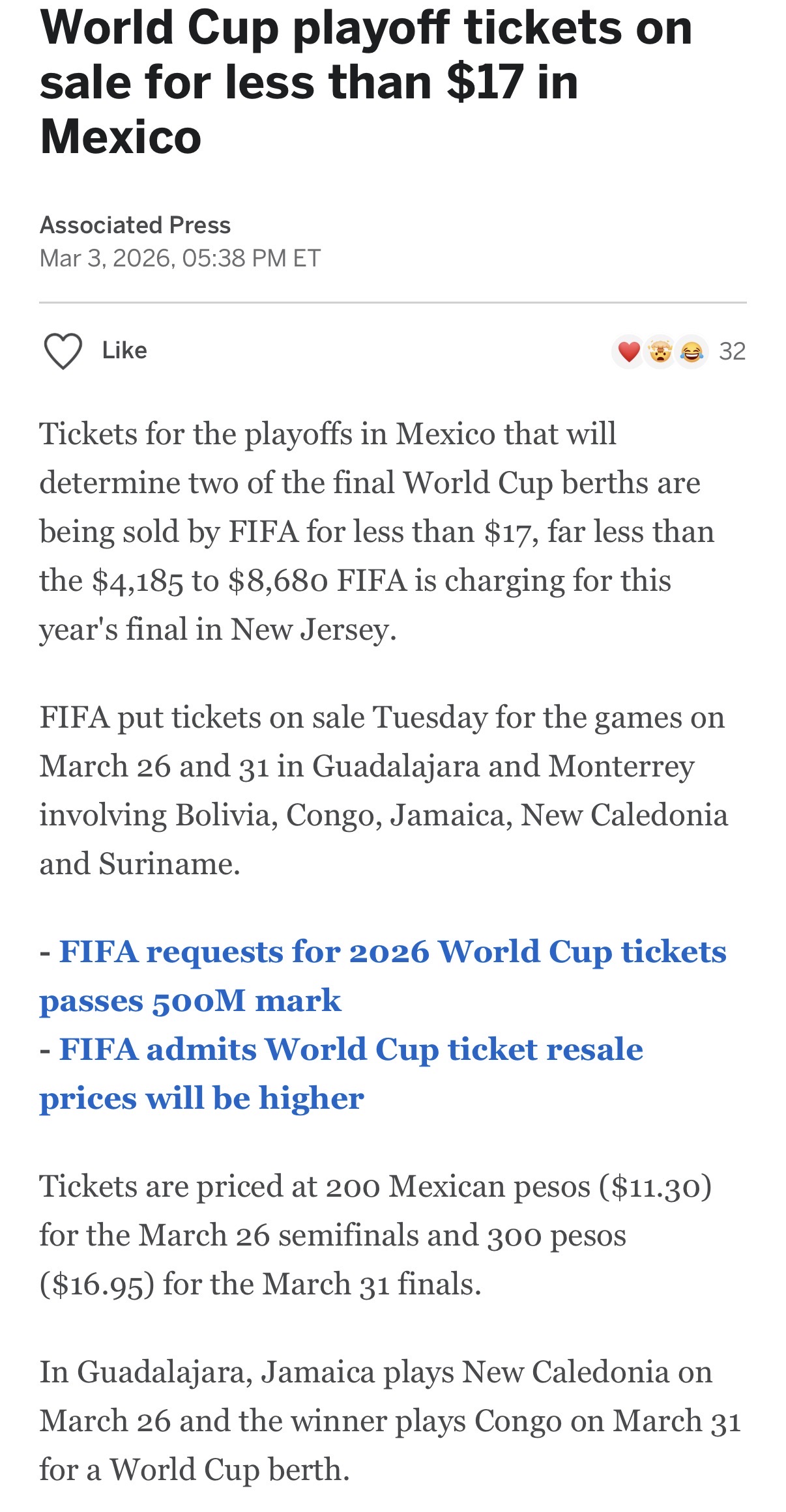The width and height of the screenshot is (786, 1512).
Task: Click the paragraph starting 'In Guadalajara, Jamaica plays'
Action: coord(390,1421)
